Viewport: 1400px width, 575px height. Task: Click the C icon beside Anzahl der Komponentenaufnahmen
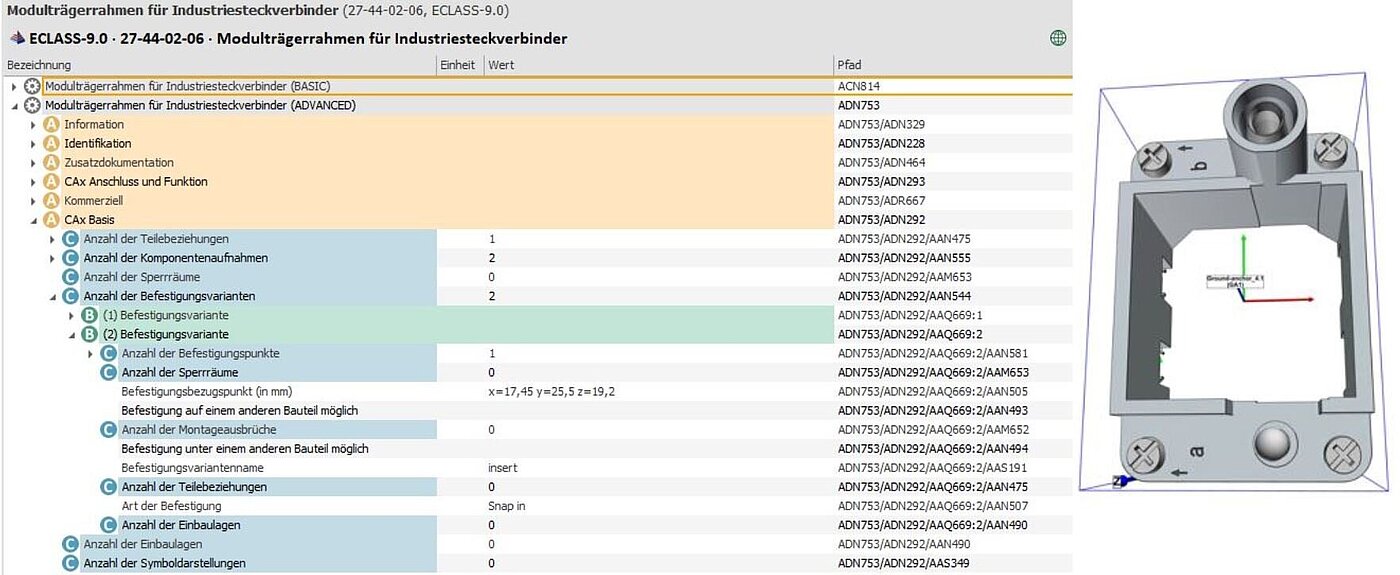click(71, 258)
